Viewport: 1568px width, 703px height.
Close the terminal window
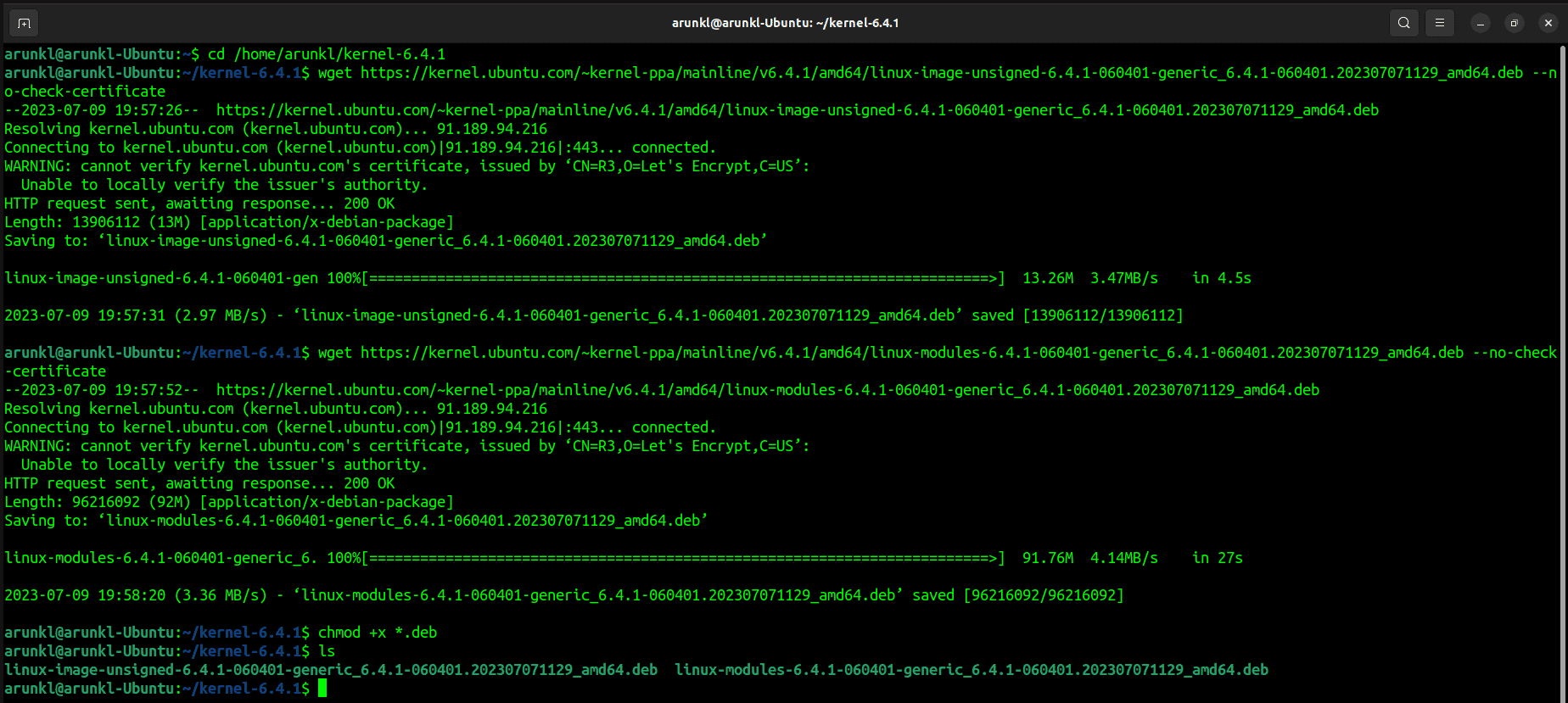(1548, 23)
